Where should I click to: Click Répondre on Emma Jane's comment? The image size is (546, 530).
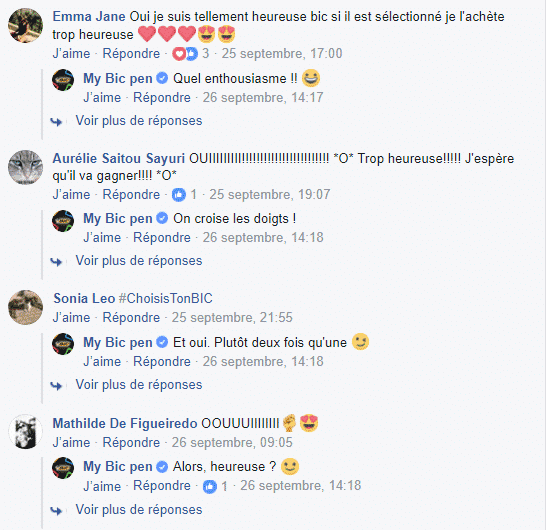(131, 54)
